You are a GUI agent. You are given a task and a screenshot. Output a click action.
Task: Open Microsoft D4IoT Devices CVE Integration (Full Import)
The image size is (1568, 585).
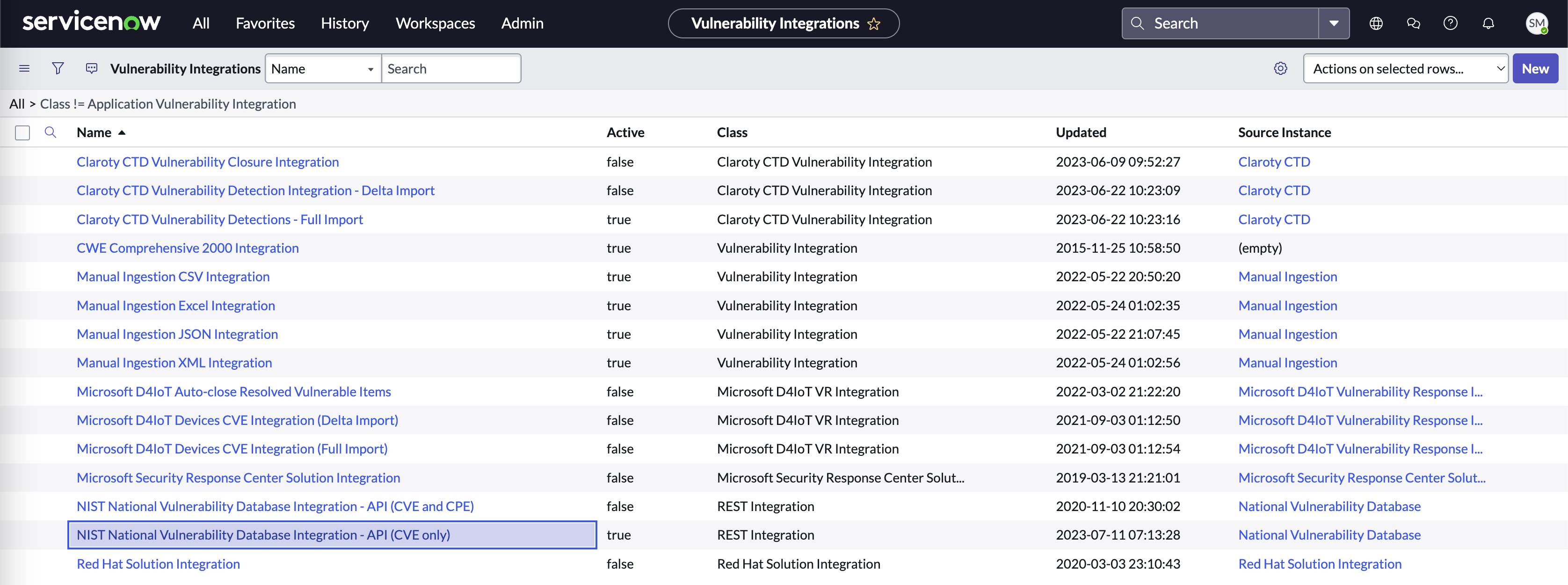click(x=232, y=449)
